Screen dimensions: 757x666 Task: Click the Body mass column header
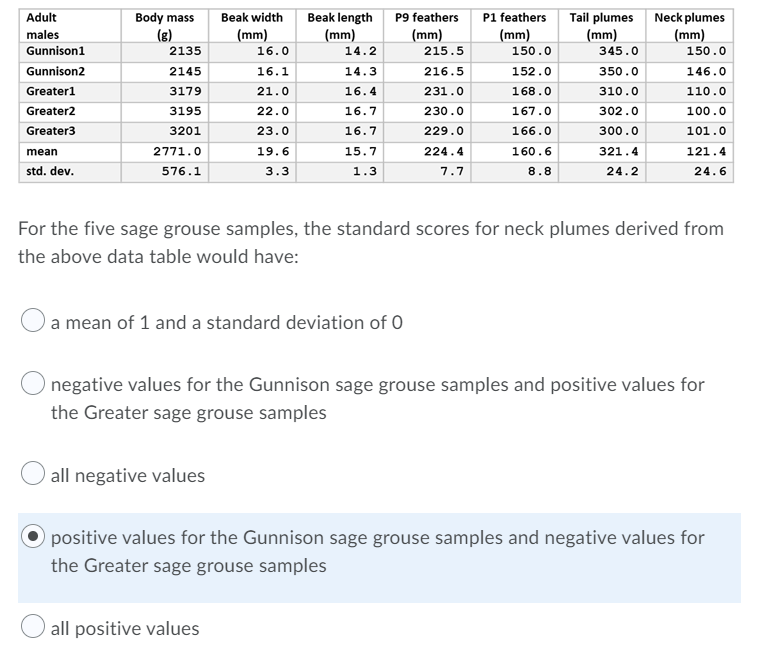click(x=165, y=26)
